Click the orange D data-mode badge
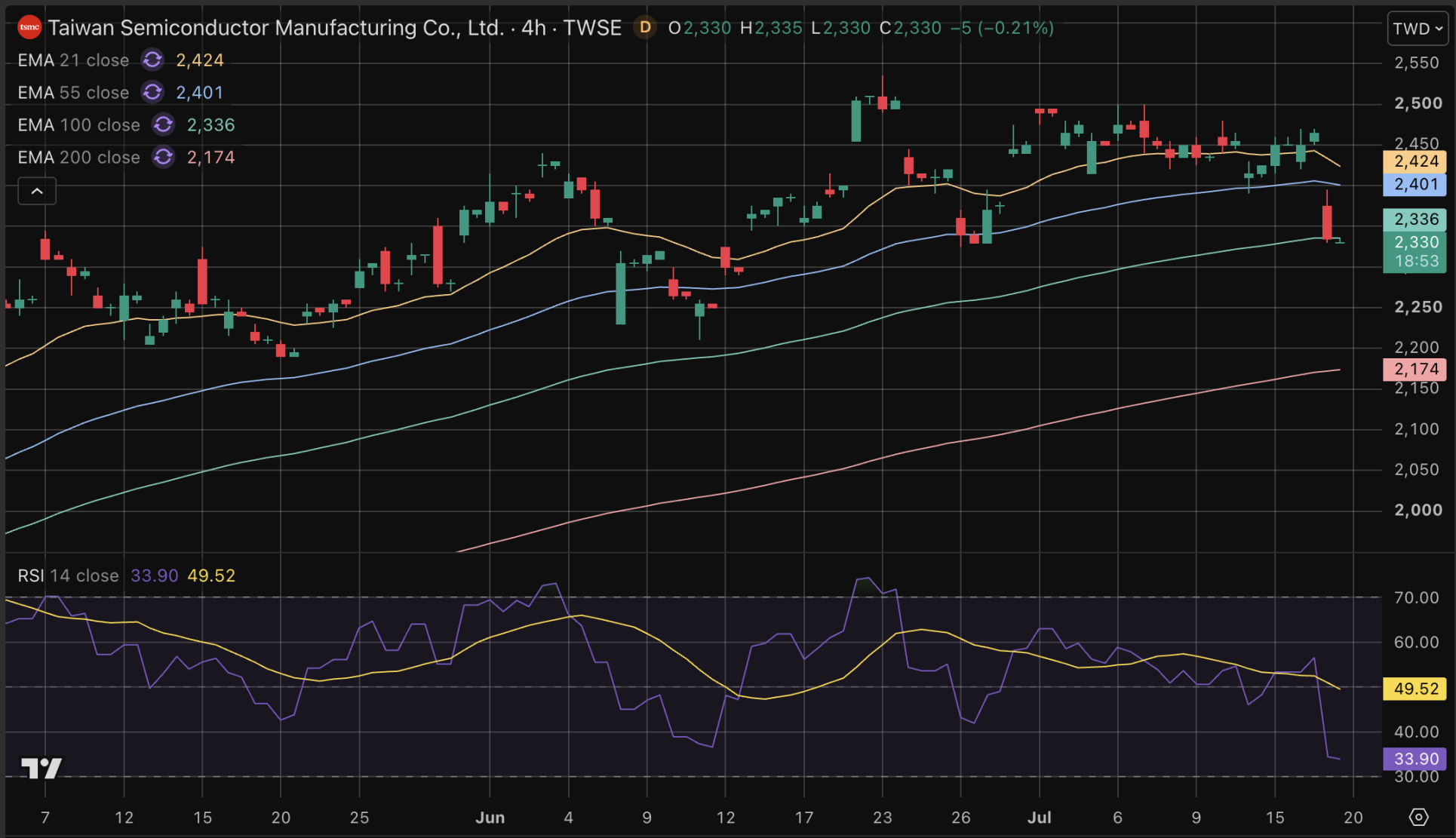Image resolution: width=1456 pixels, height=838 pixels. [645, 28]
